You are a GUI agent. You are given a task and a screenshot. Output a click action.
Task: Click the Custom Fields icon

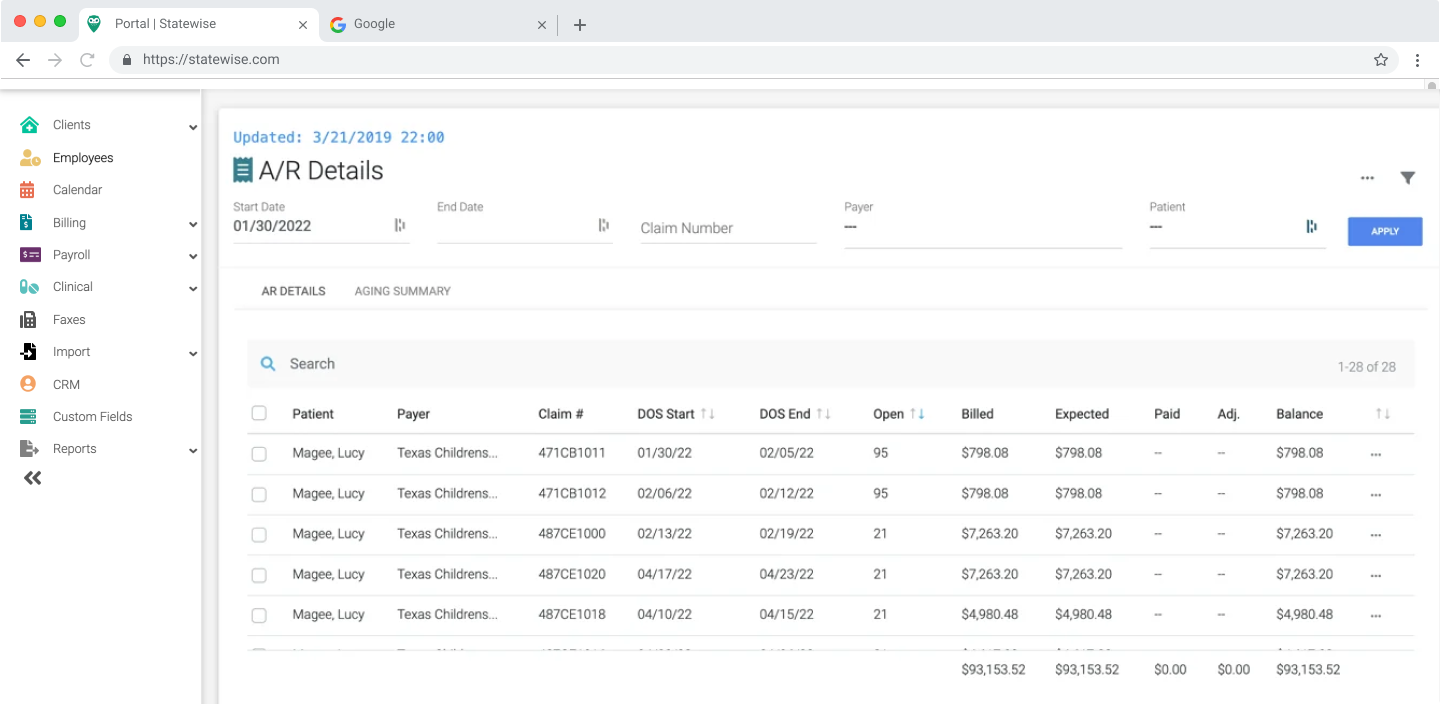click(x=29, y=417)
